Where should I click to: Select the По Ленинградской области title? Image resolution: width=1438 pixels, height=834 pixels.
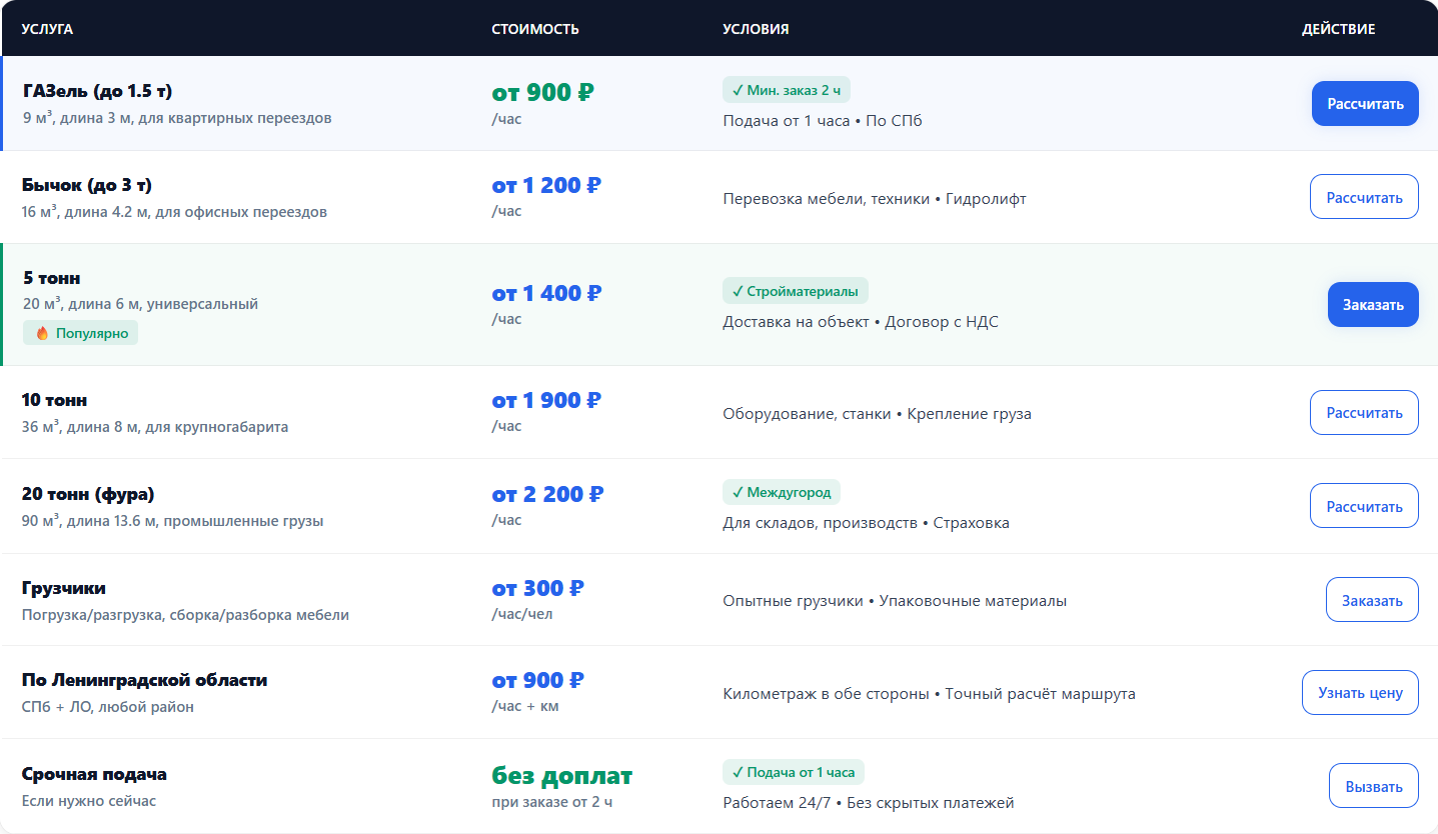point(145,680)
